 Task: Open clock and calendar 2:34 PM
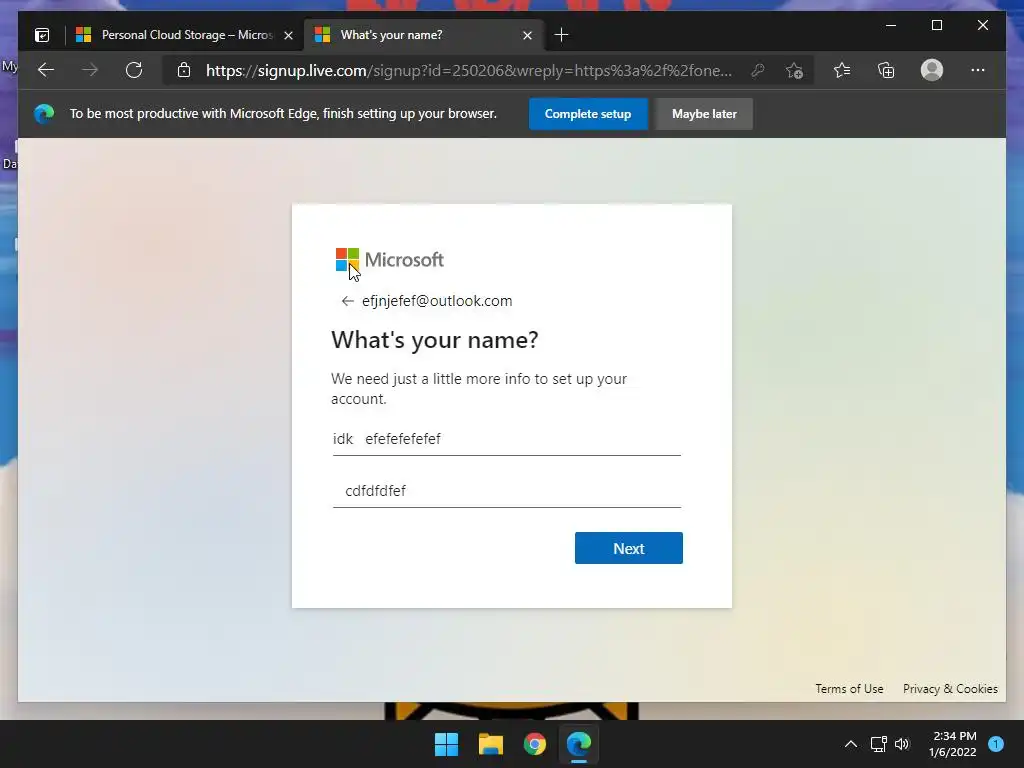[953, 744]
